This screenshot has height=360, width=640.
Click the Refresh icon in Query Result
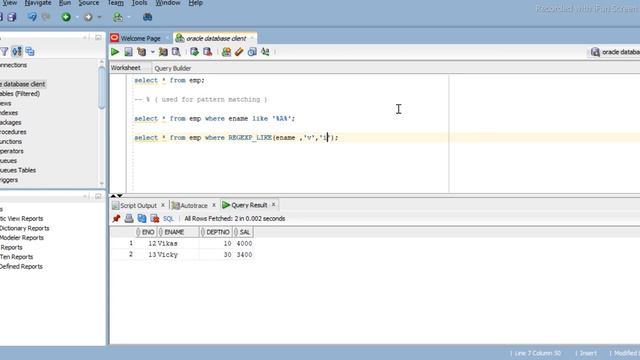142,218
